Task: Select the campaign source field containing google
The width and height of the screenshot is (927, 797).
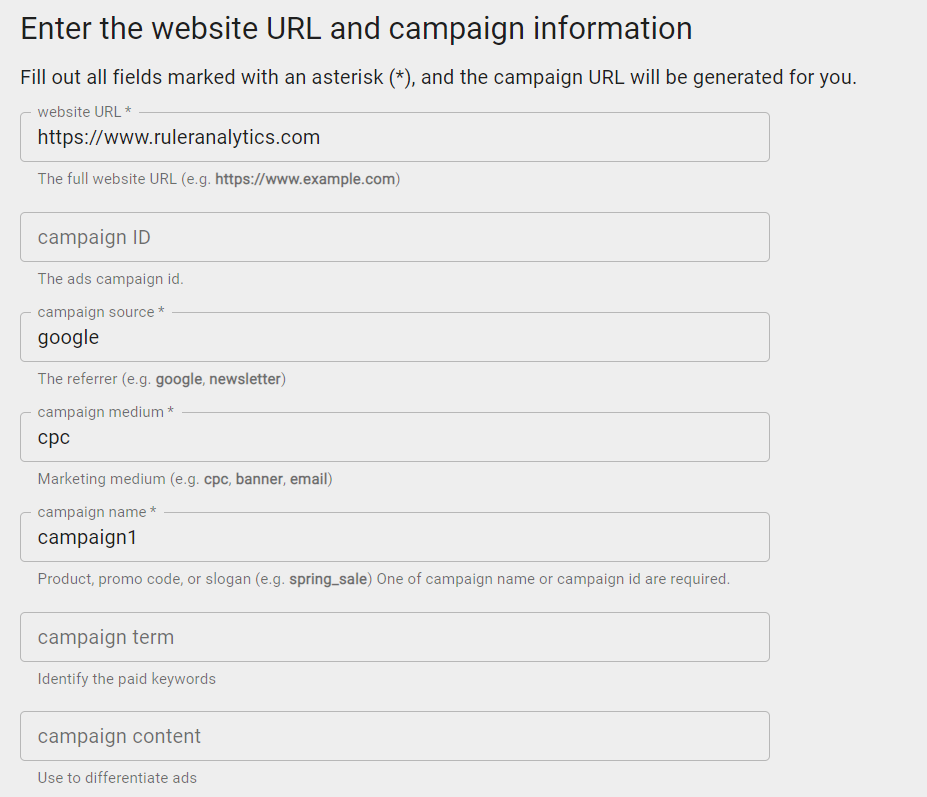Action: pos(394,338)
